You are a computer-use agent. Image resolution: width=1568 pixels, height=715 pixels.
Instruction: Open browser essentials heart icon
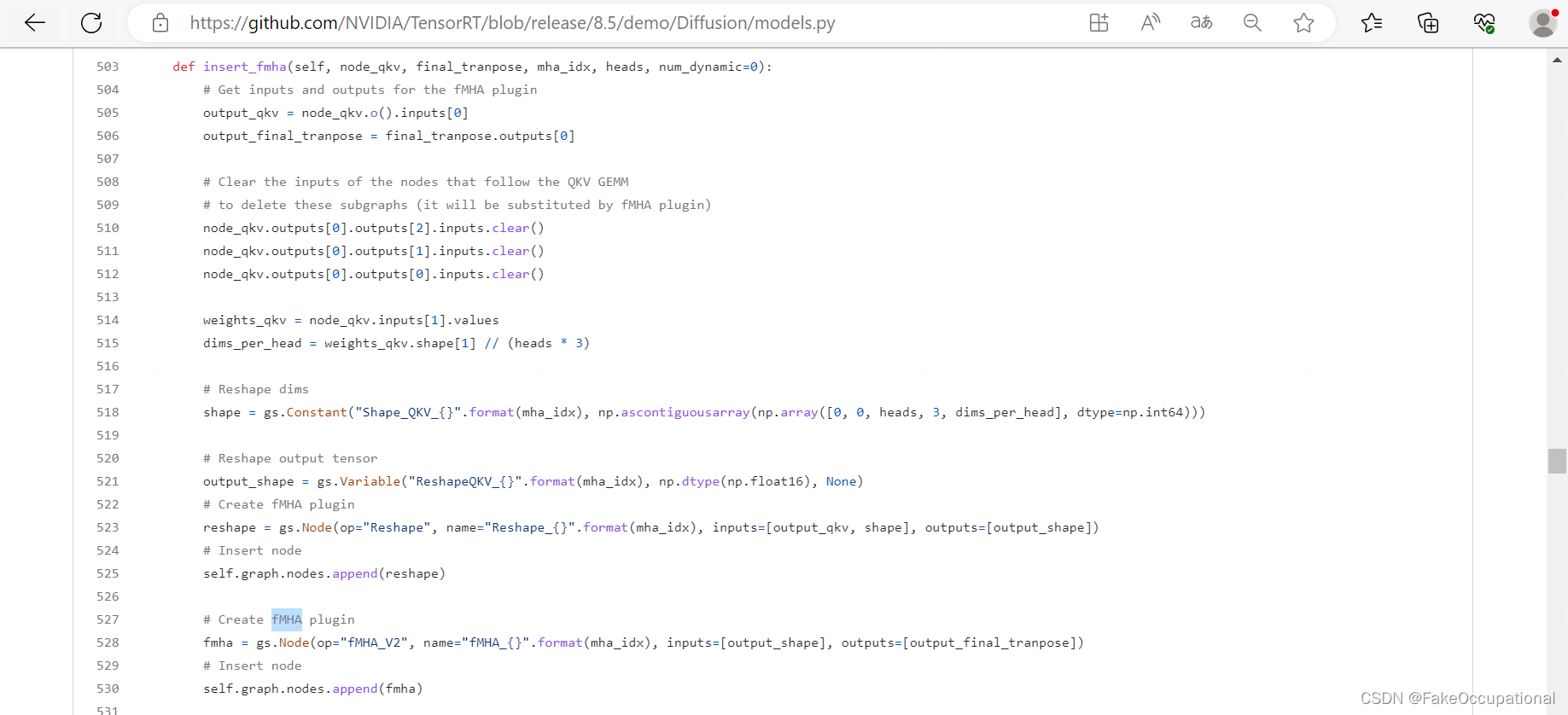click(1484, 23)
